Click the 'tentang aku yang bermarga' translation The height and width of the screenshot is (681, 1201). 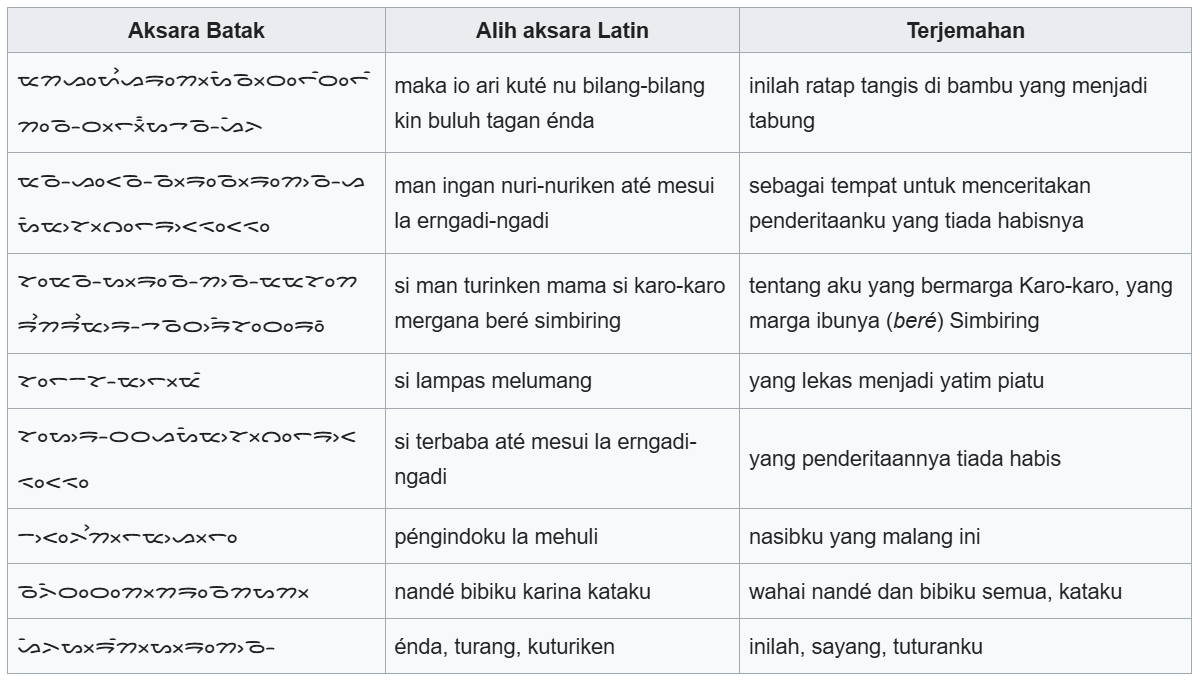[x=959, y=303]
